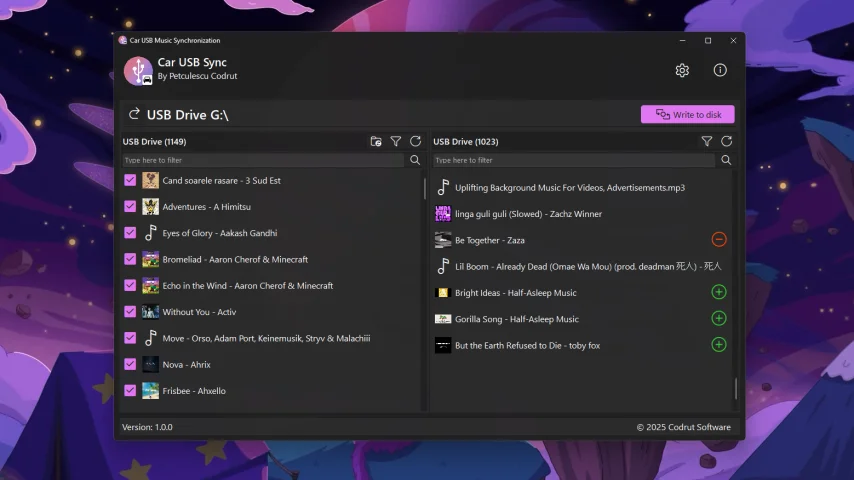Add 'Bright Ideas - Half-Asleep Music' with plus icon

pyautogui.click(x=718, y=293)
